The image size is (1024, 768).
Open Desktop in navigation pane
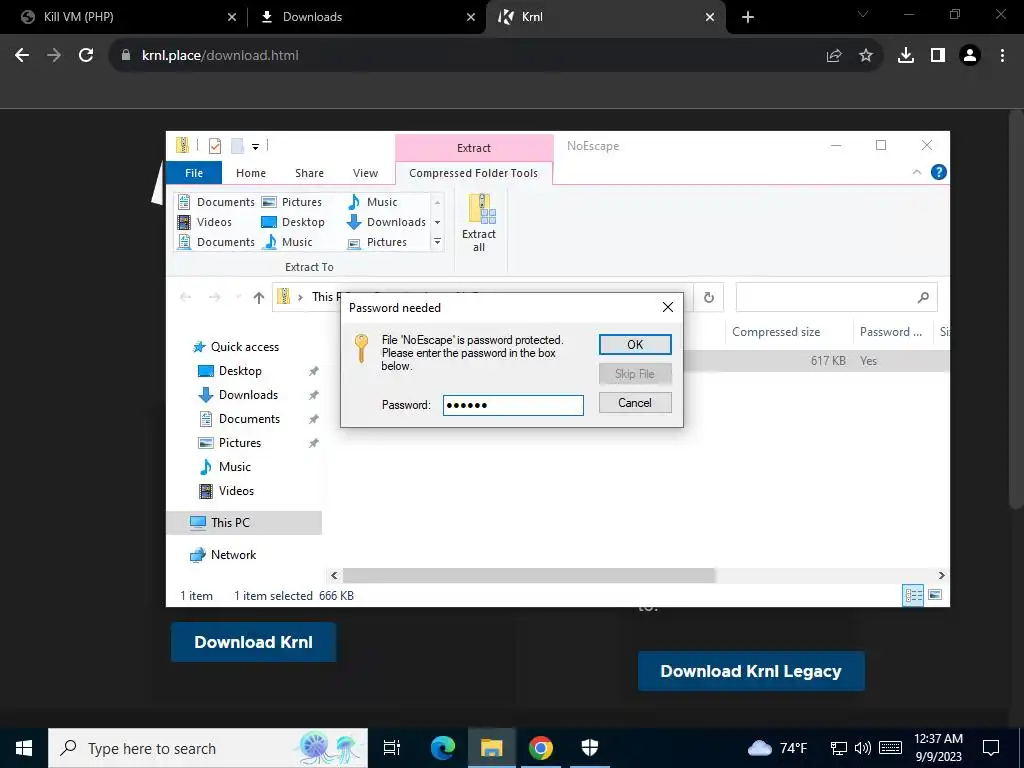point(229,371)
